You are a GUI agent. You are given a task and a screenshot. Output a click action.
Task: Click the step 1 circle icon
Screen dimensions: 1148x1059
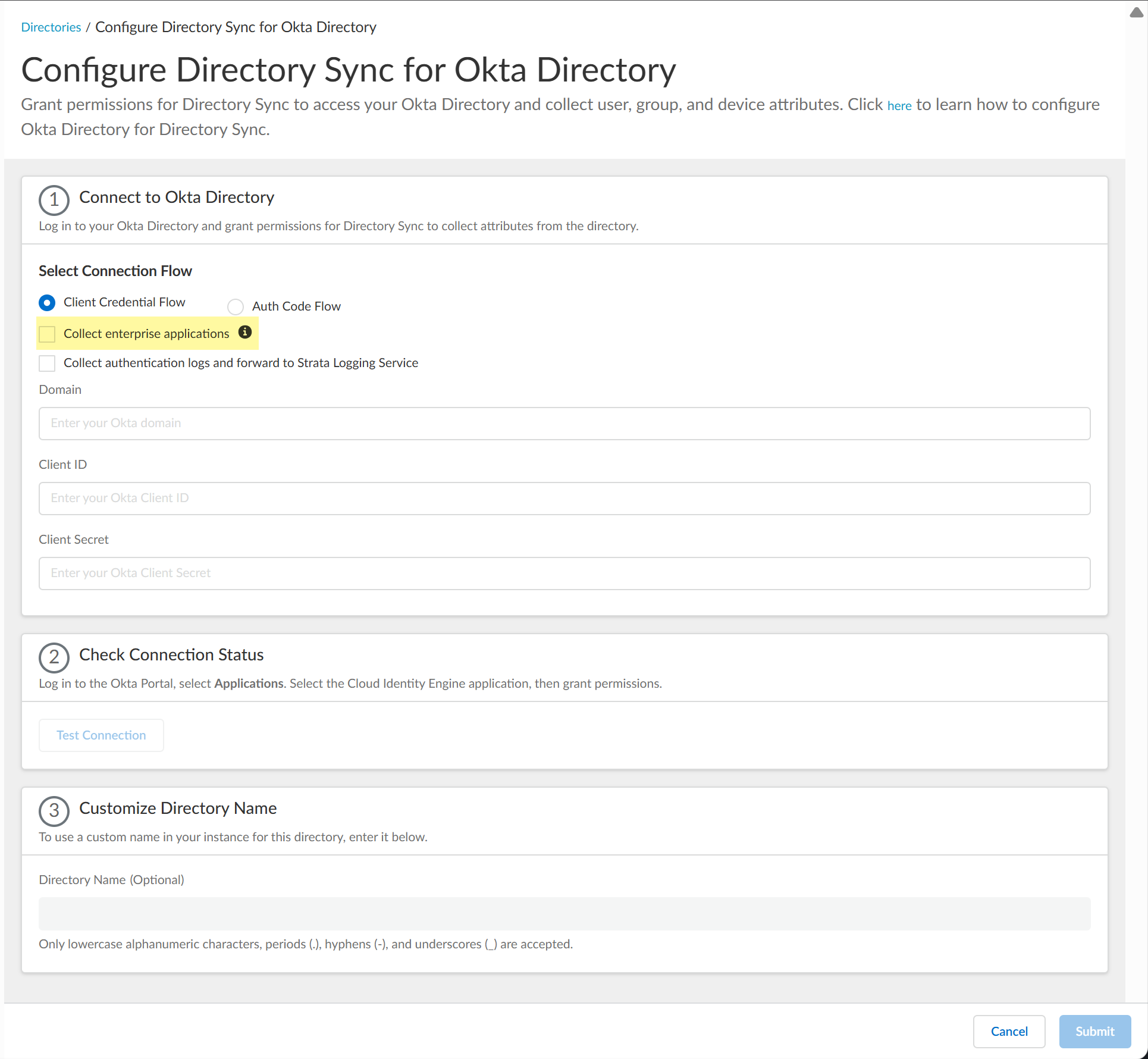[x=54, y=200]
